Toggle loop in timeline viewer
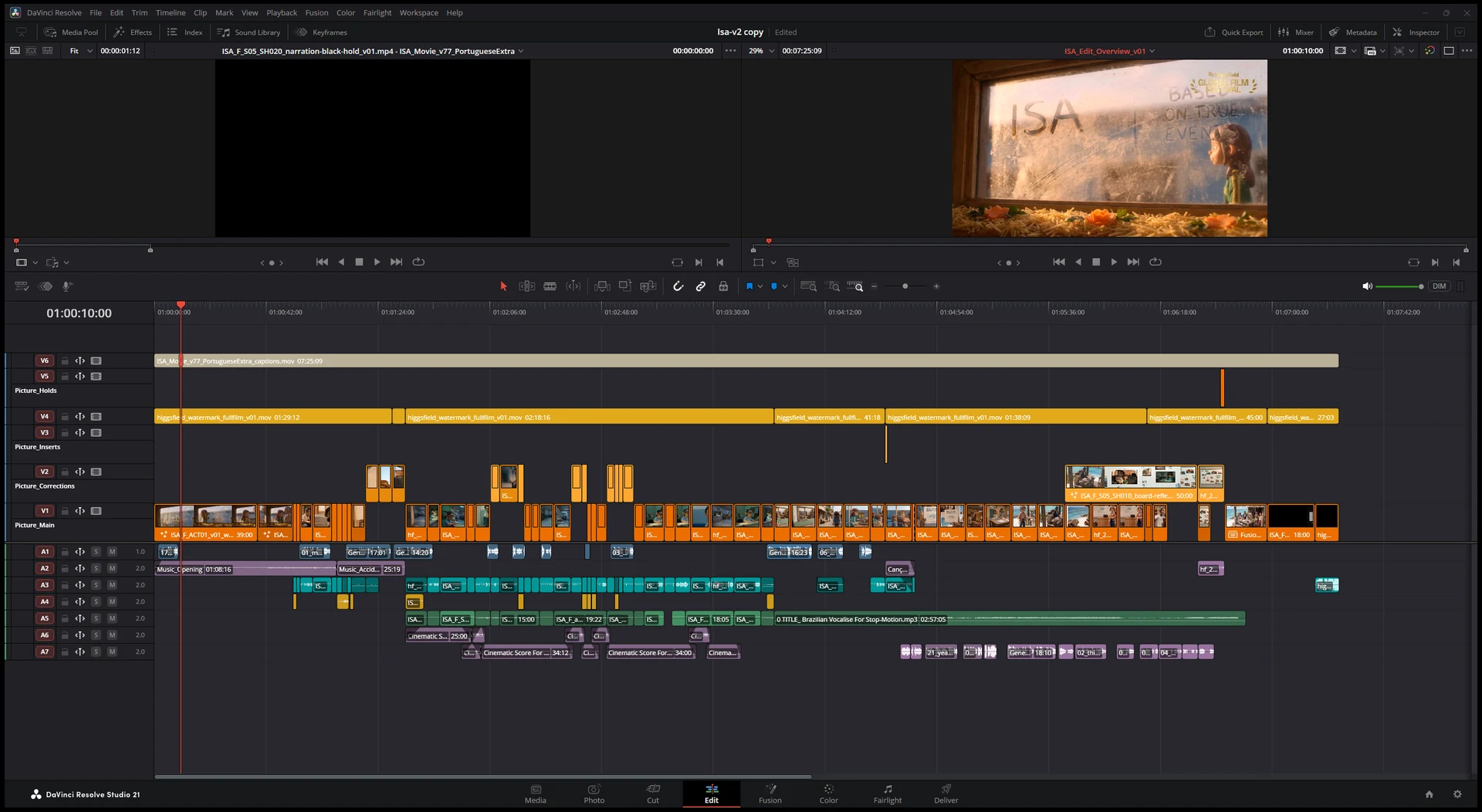Image resolution: width=1482 pixels, height=812 pixels. [1155, 262]
